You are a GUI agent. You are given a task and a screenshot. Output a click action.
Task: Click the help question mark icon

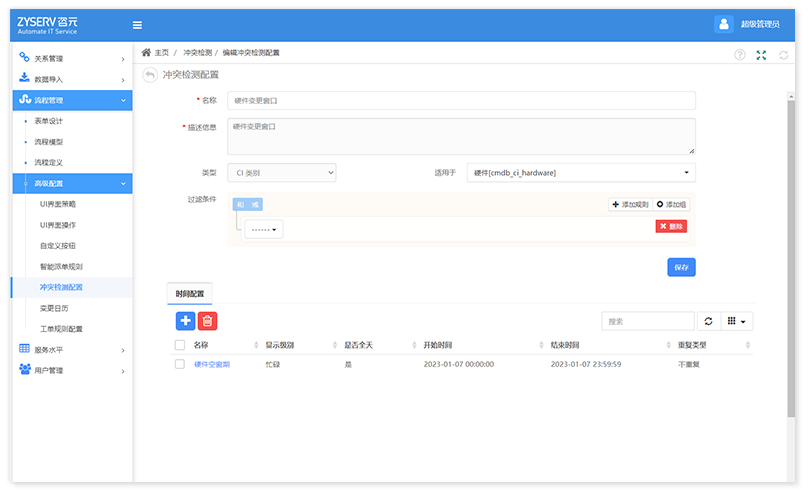pyautogui.click(x=740, y=55)
